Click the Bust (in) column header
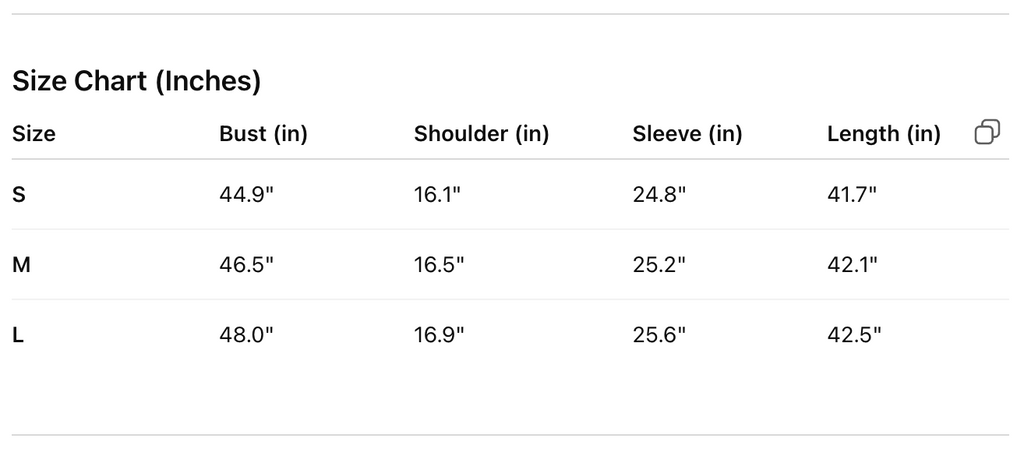 pos(263,134)
